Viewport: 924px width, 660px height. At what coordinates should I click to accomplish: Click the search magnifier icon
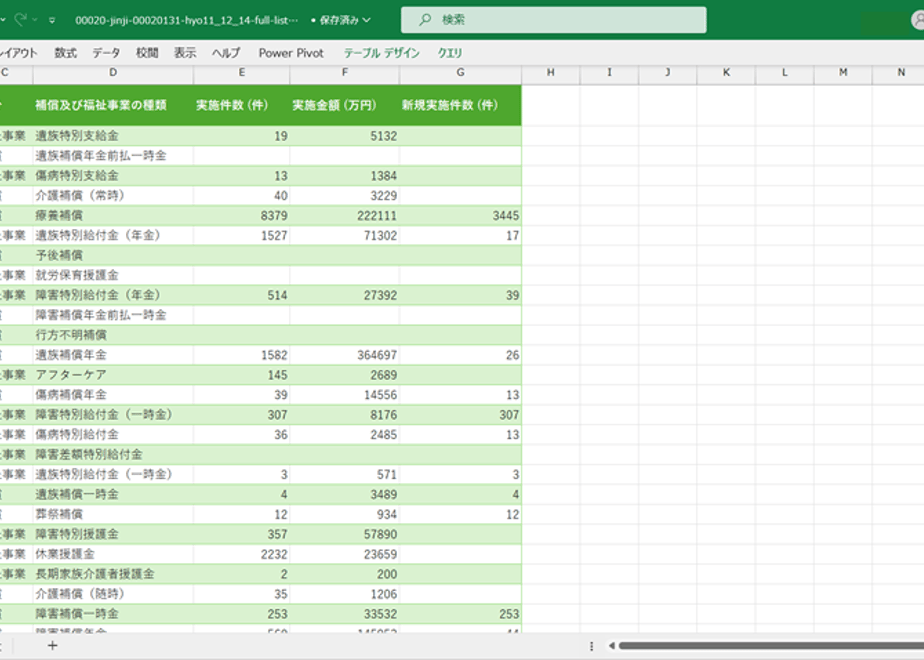click(x=425, y=20)
